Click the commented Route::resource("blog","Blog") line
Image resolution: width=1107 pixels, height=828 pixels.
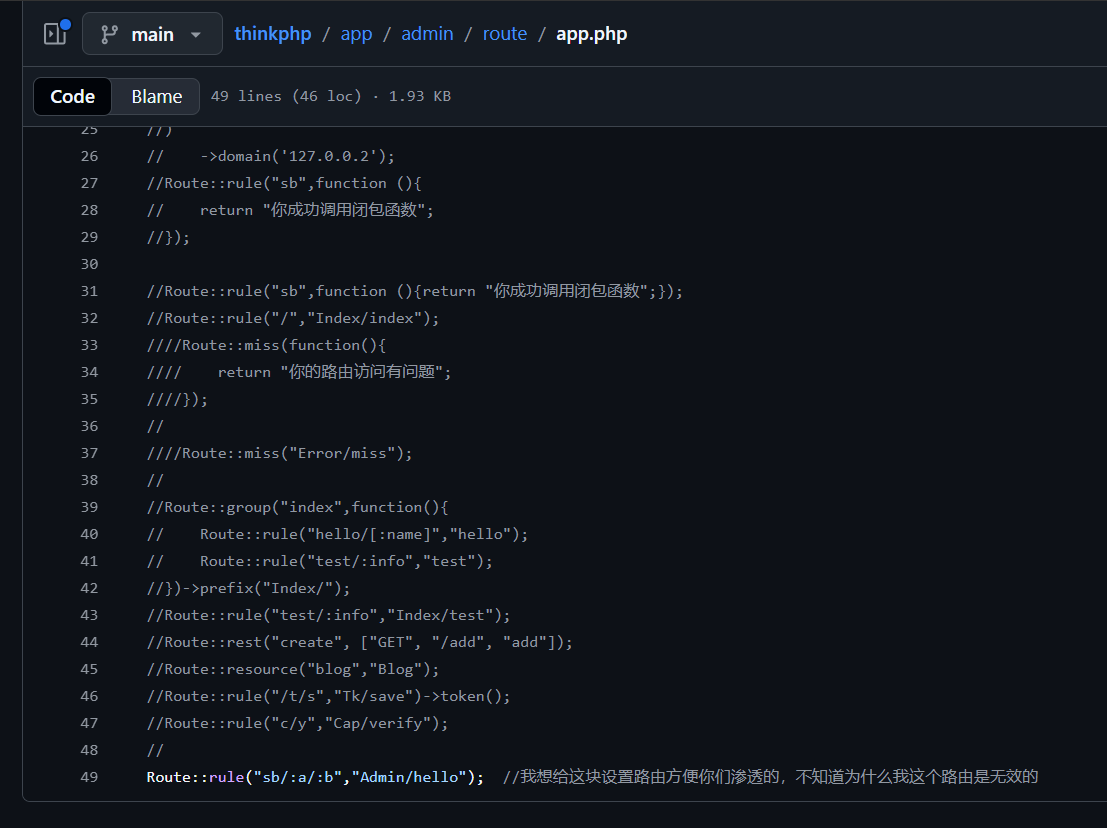click(293, 669)
